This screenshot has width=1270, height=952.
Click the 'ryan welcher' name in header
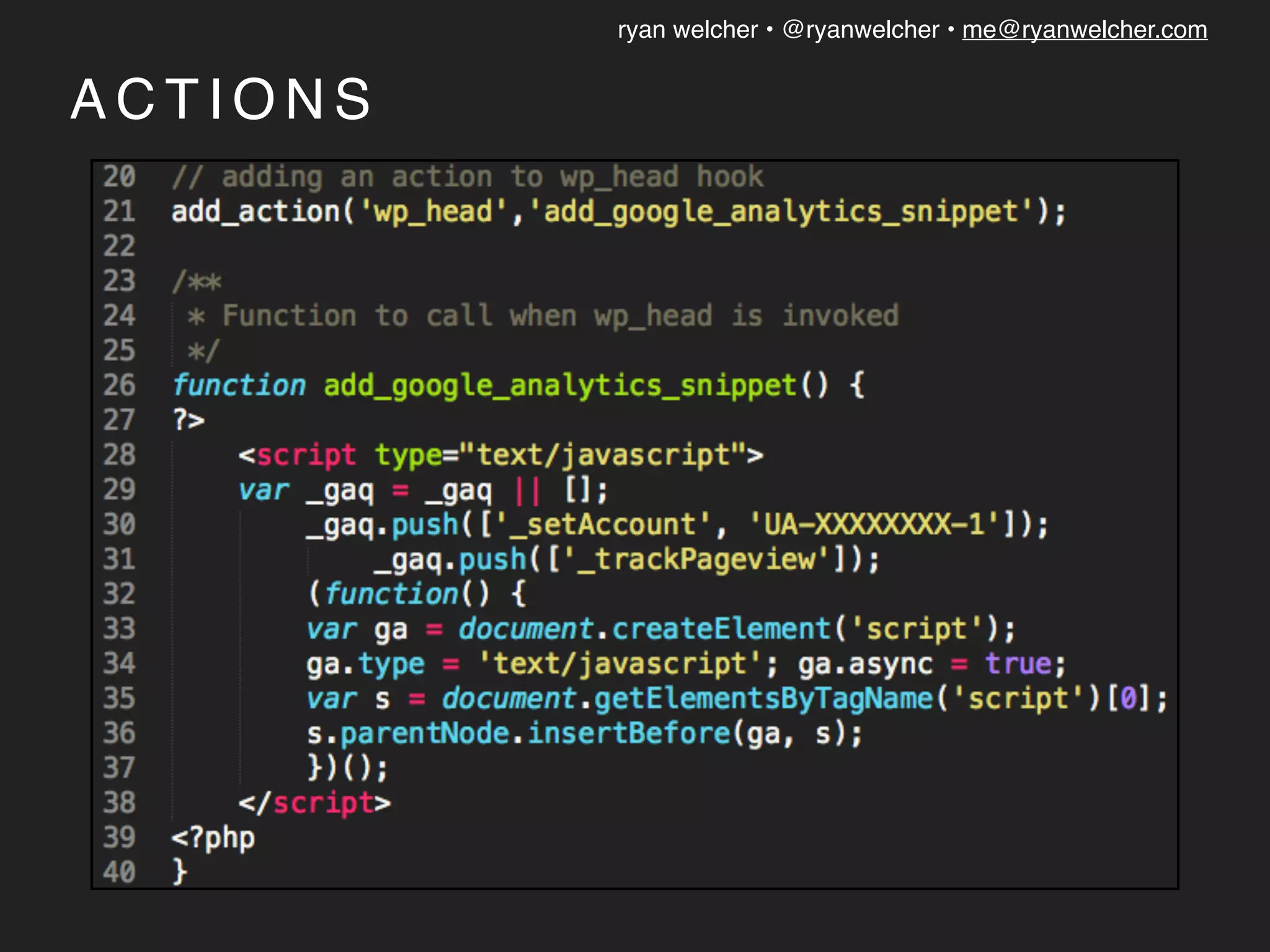[x=688, y=30]
